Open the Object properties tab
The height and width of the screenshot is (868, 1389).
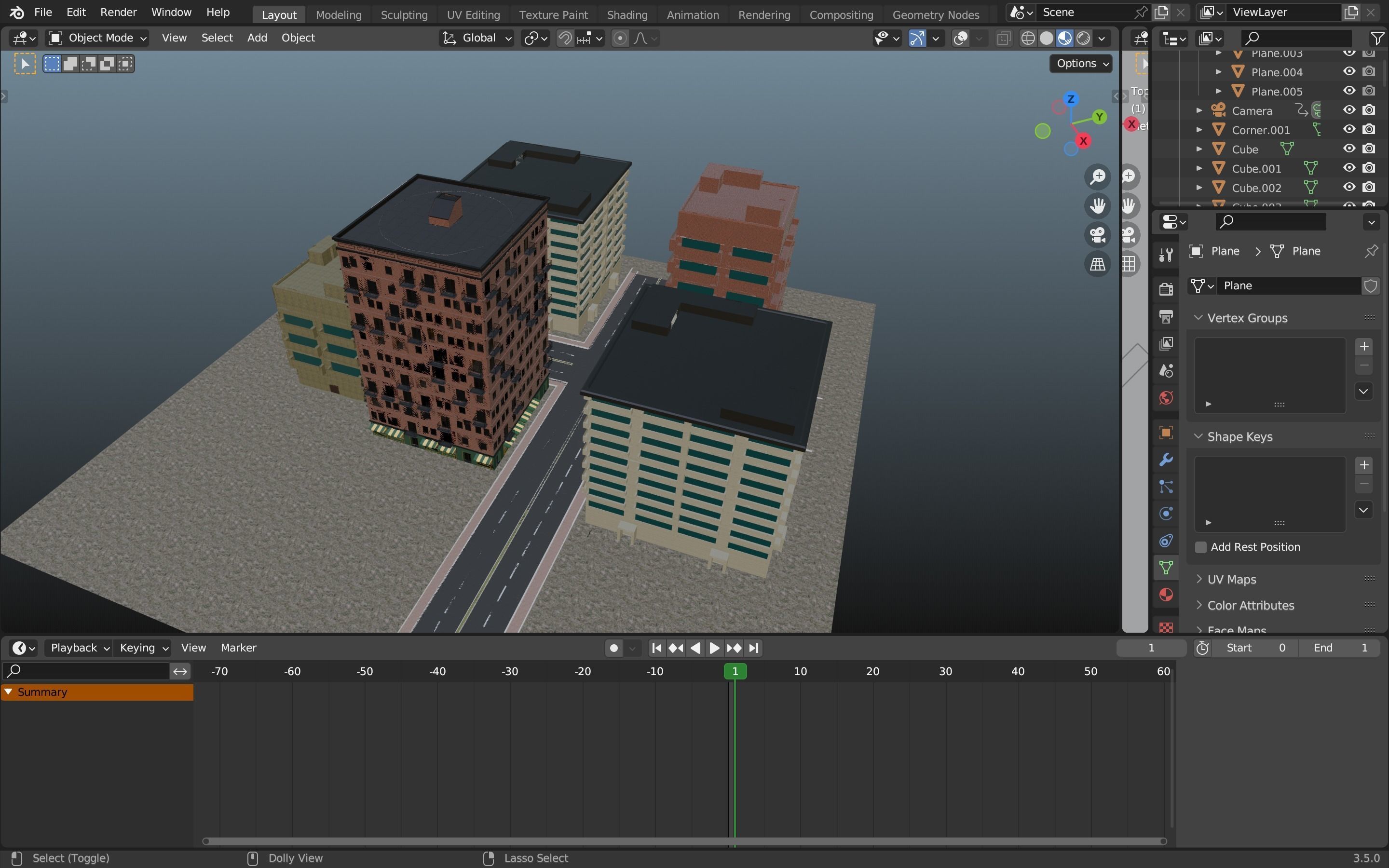coord(1166,432)
